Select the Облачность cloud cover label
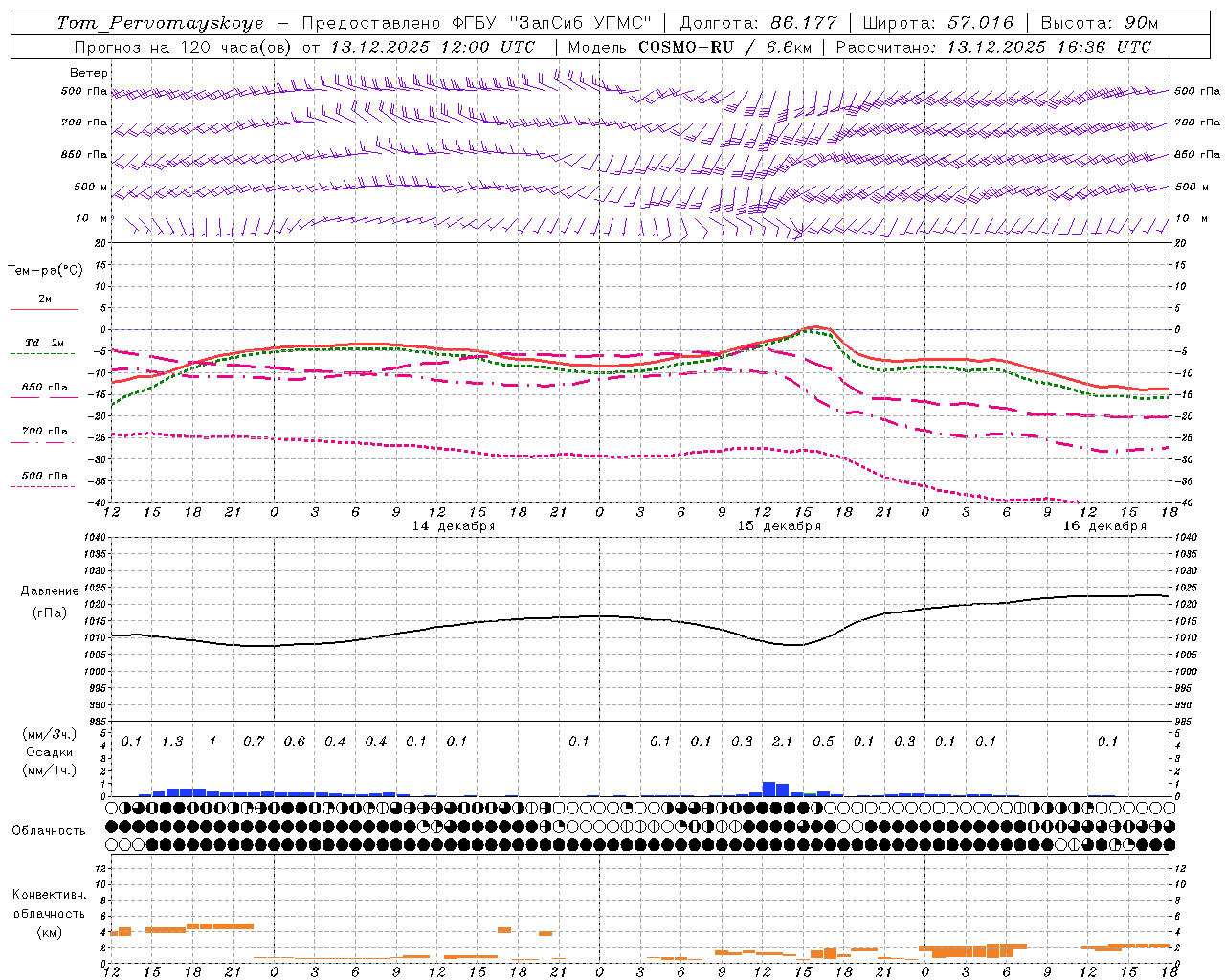This screenshot has width=1225, height=980. (x=49, y=831)
